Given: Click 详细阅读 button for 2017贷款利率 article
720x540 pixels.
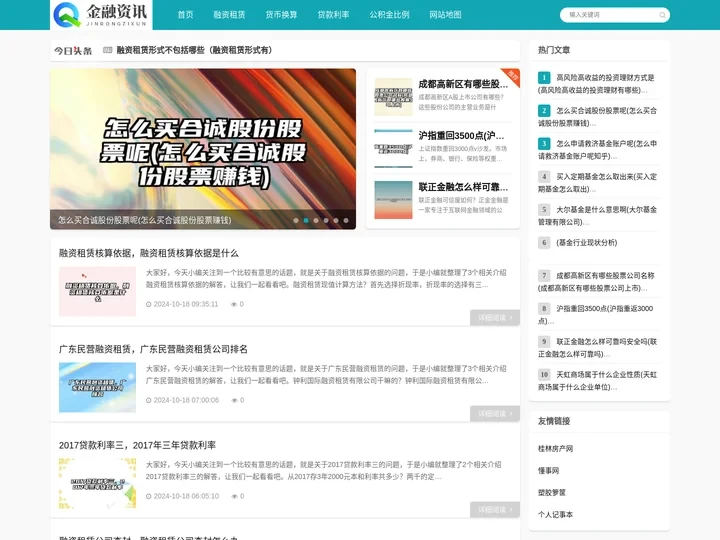Looking at the screenshot, I should point(495,510).
